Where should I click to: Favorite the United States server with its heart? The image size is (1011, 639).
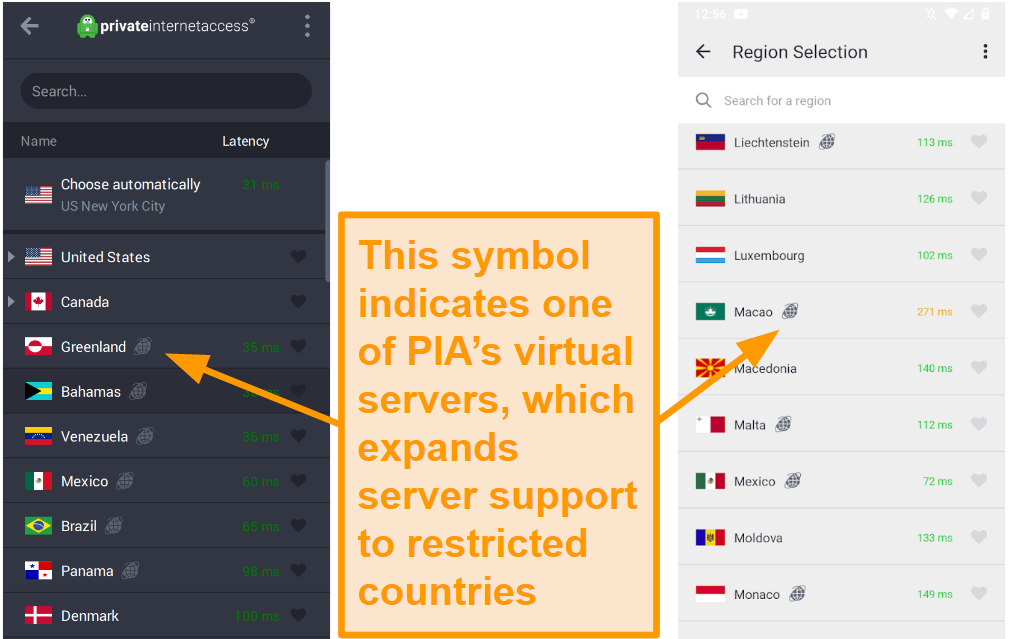(x=297, y=256)
